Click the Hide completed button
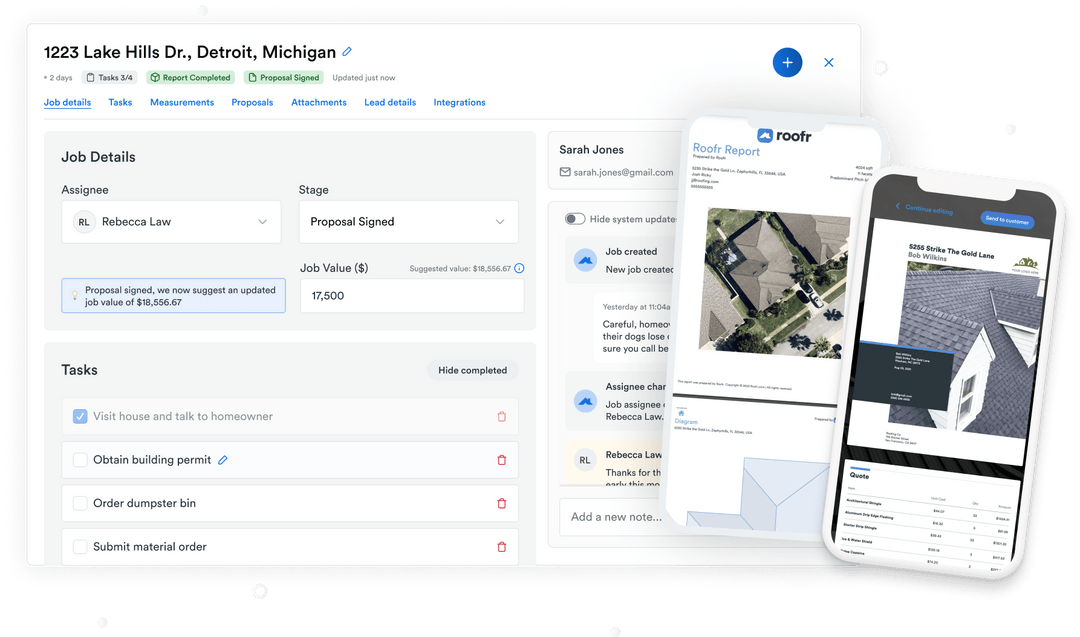 pos(471,370)
